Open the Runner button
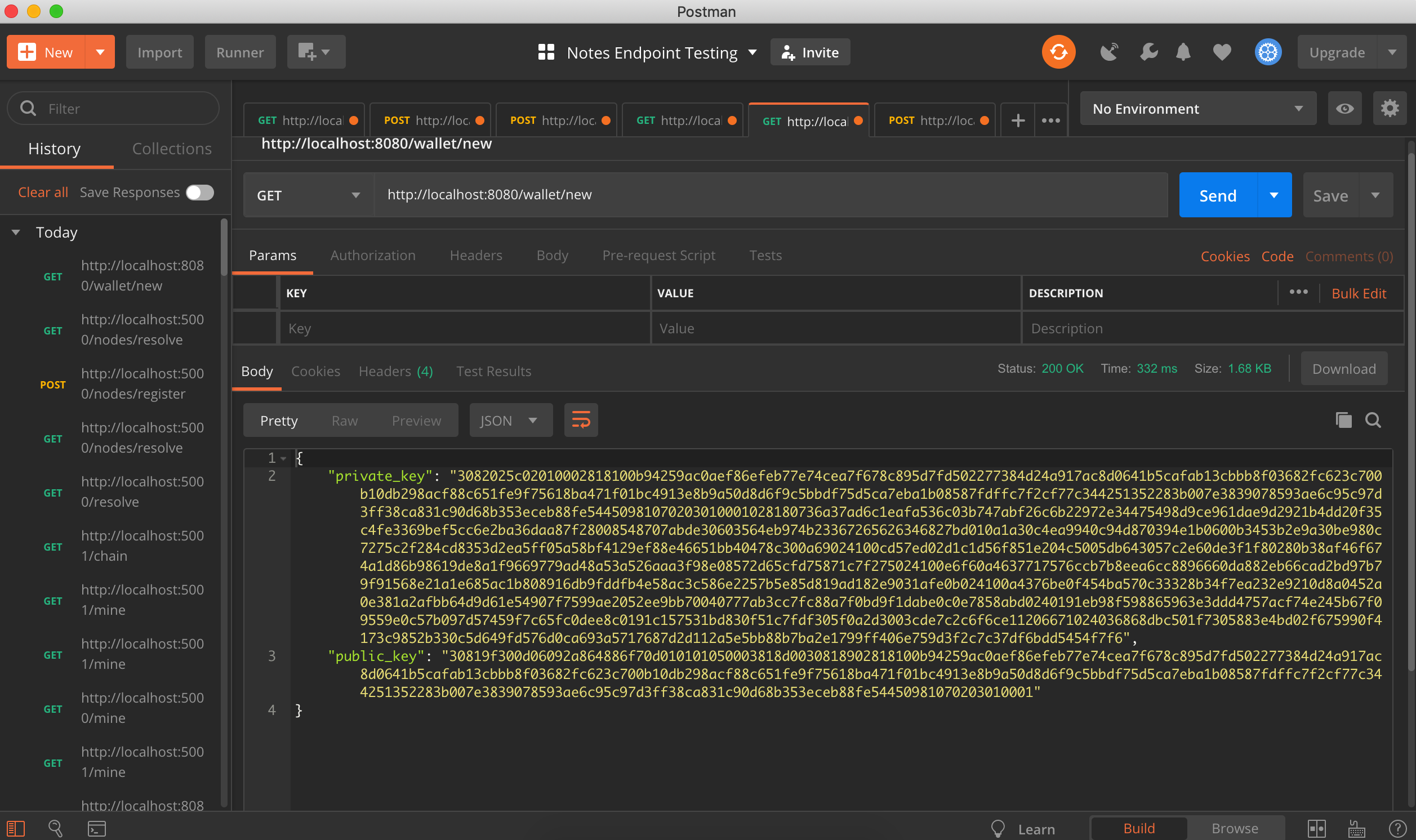 (x=240, y=52)
